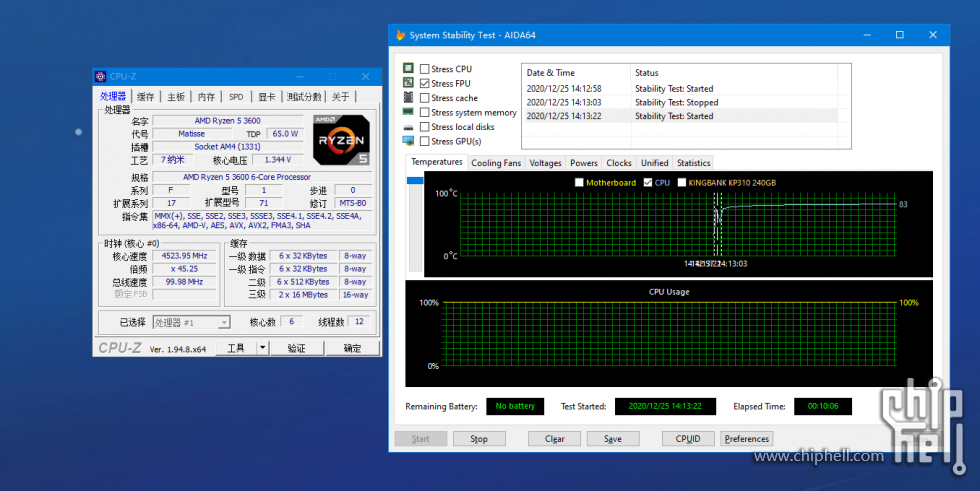
Task: Select the 关于 tab in CPU-Z
Action: tap(341, 97)
